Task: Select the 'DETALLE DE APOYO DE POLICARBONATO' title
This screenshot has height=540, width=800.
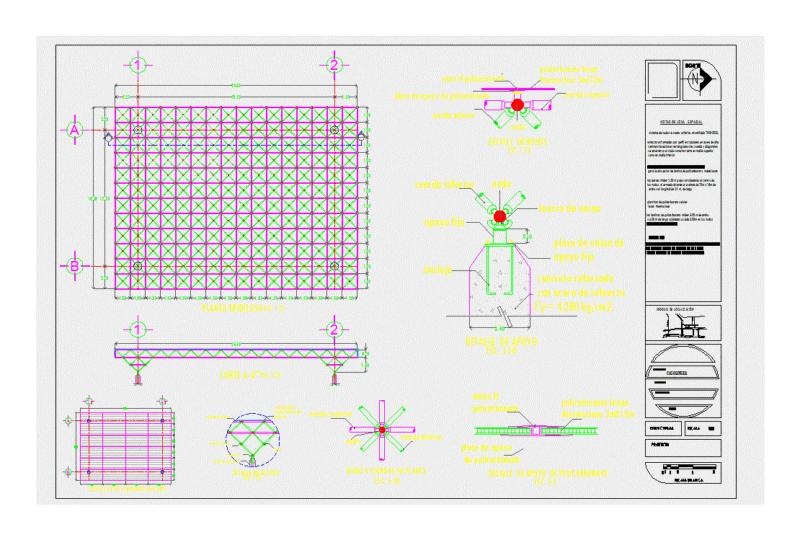Action: 547,474
